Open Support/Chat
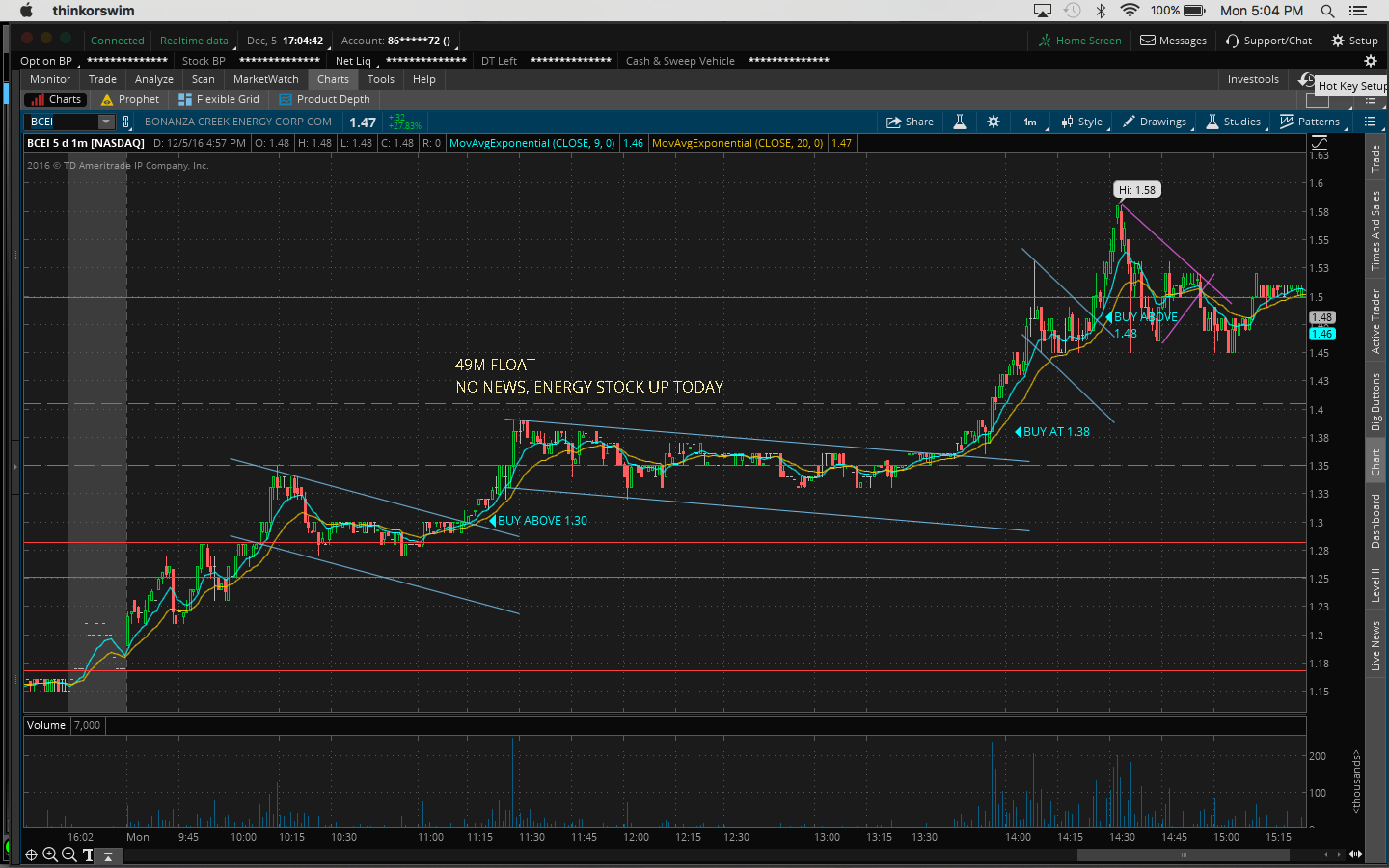Image resolution: width=1389 pixels, height=868 pixels. (1269, 41)
